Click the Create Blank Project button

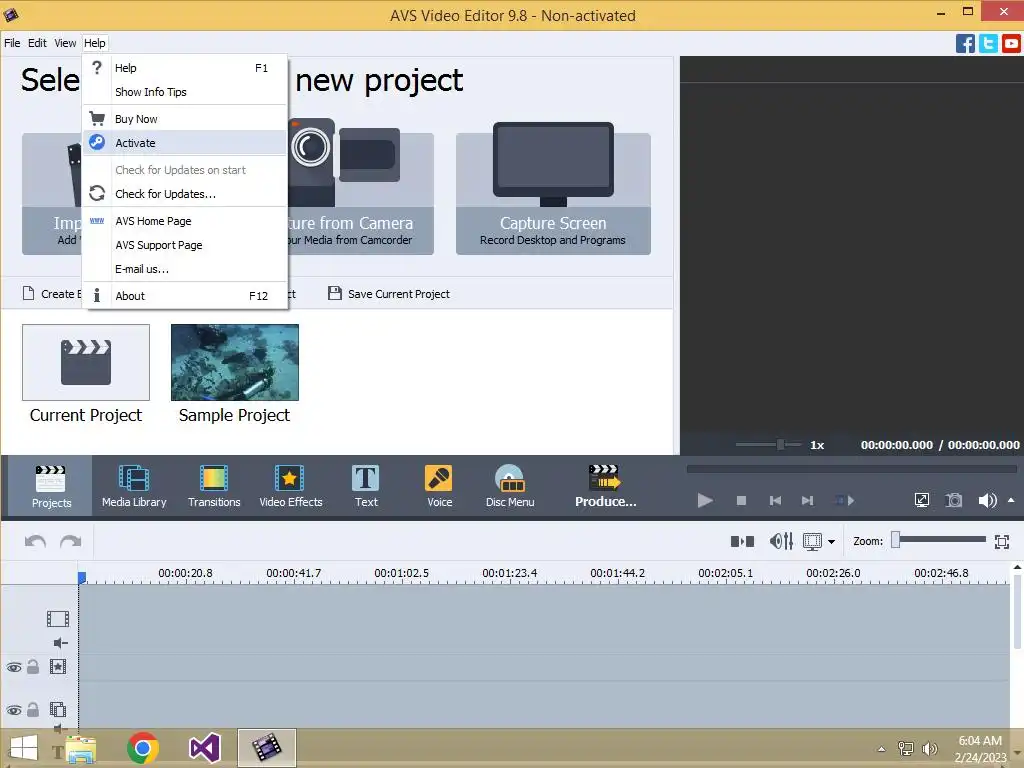[x=52, y=294]
